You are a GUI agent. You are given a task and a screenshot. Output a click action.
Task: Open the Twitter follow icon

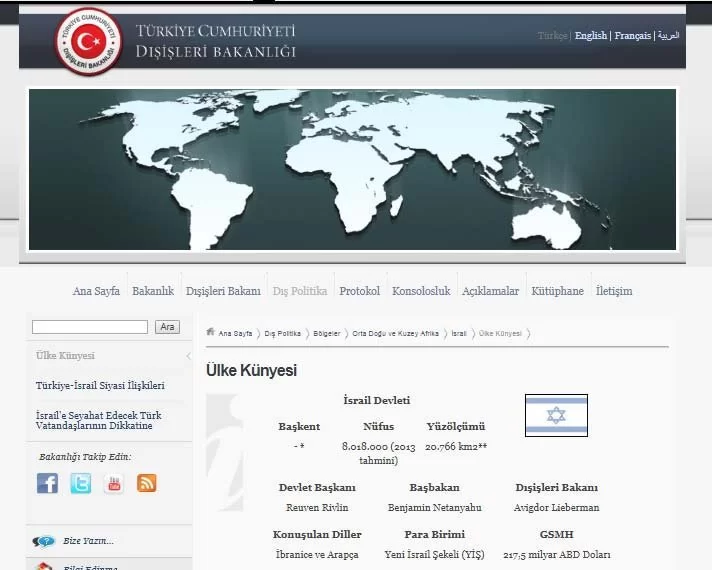(81, 483)
